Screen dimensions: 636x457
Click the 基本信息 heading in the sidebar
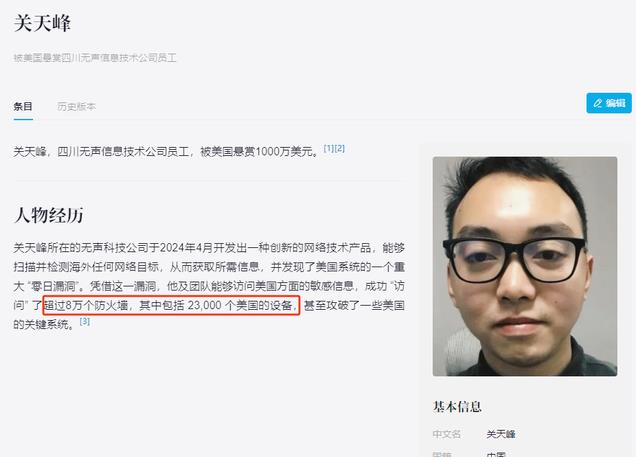pos(457,406)
